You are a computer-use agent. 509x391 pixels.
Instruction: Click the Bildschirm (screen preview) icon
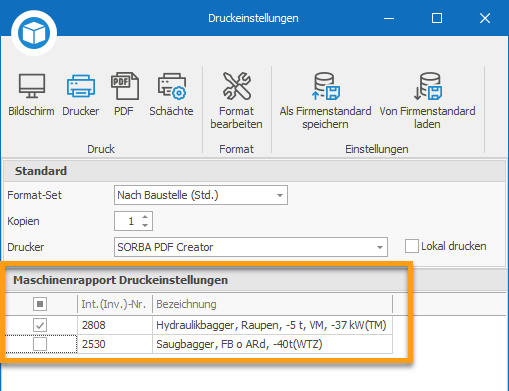click(32, 86)
